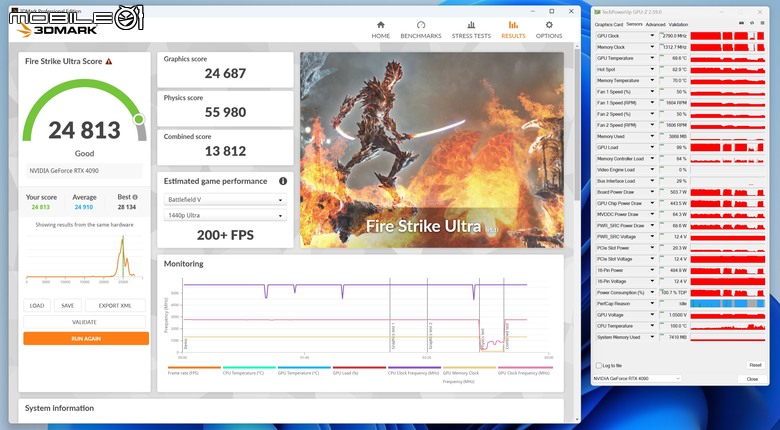
Task: Click the info icon next to Estimated game performance
Action: (283, 181)
